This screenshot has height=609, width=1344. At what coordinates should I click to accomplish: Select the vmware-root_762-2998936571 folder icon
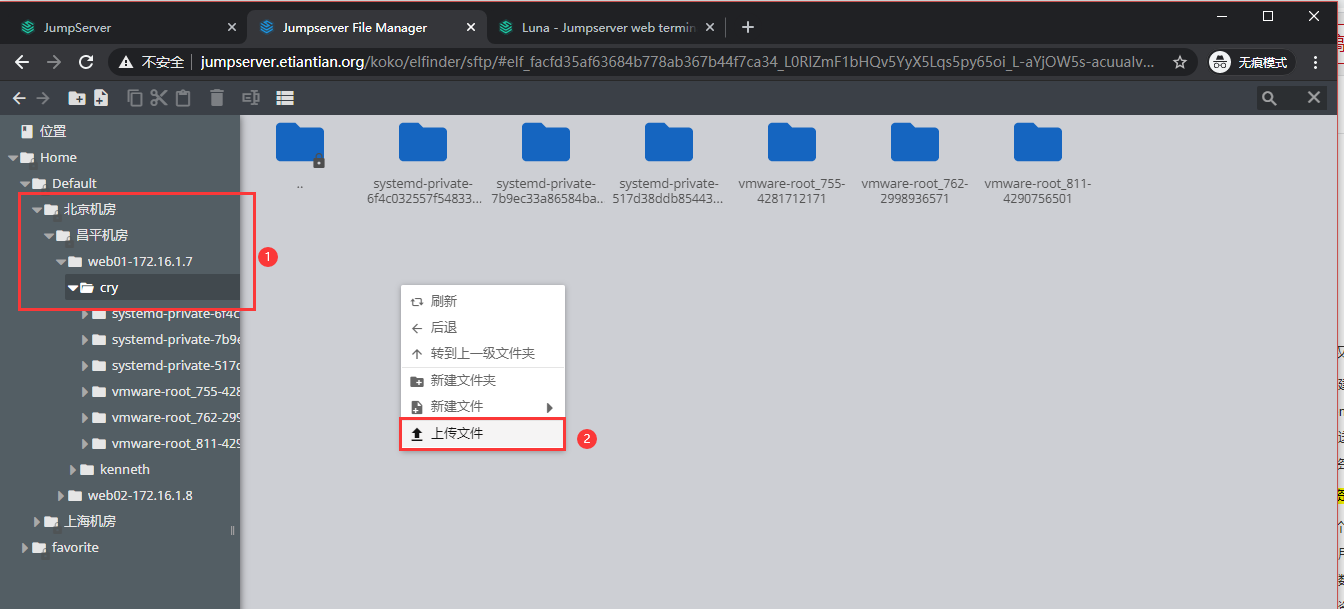pyautogui.click(x=915, y=142)
